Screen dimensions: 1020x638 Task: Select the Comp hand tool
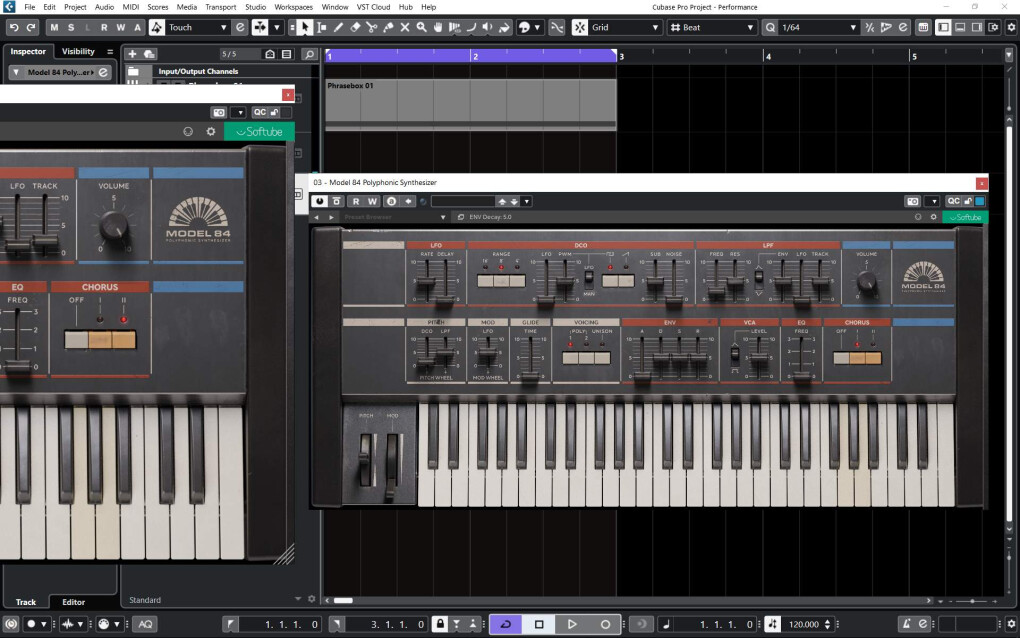pyautogui.click(x=438, y=27)
